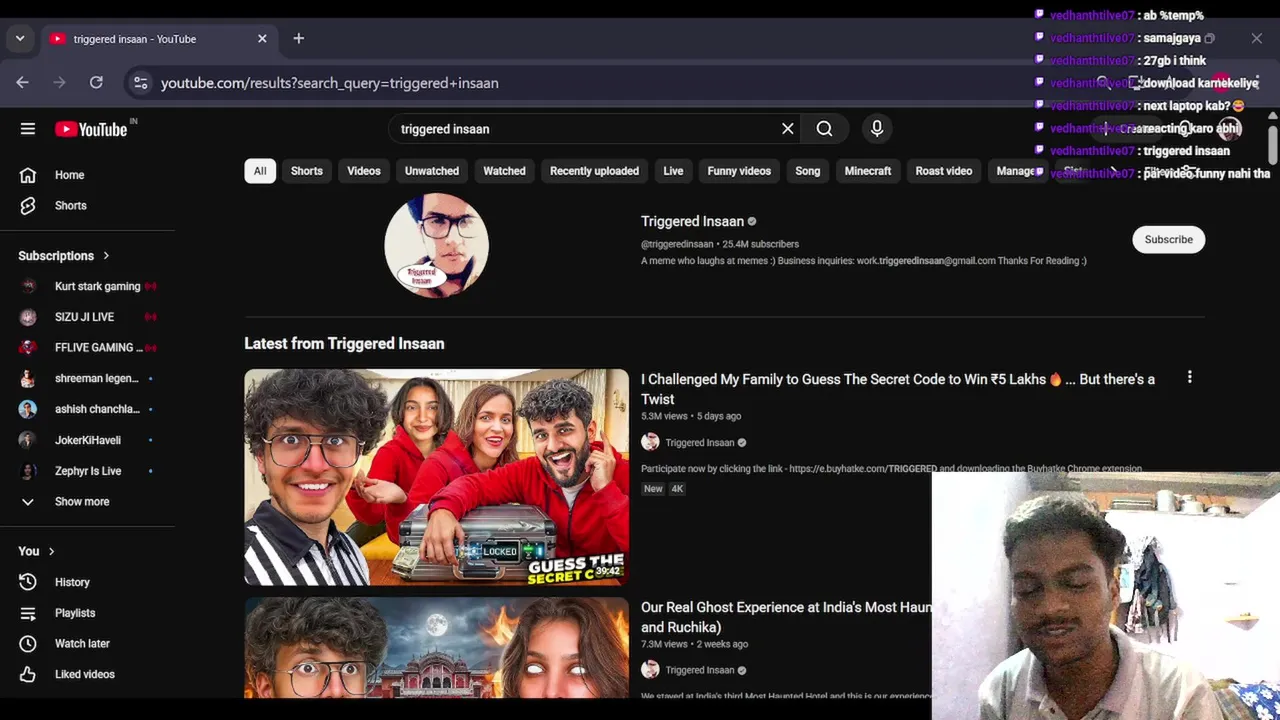Viewport: 1280px width, 720px height.
Task: Select the Watched filter chip
Action: point(504,171)
